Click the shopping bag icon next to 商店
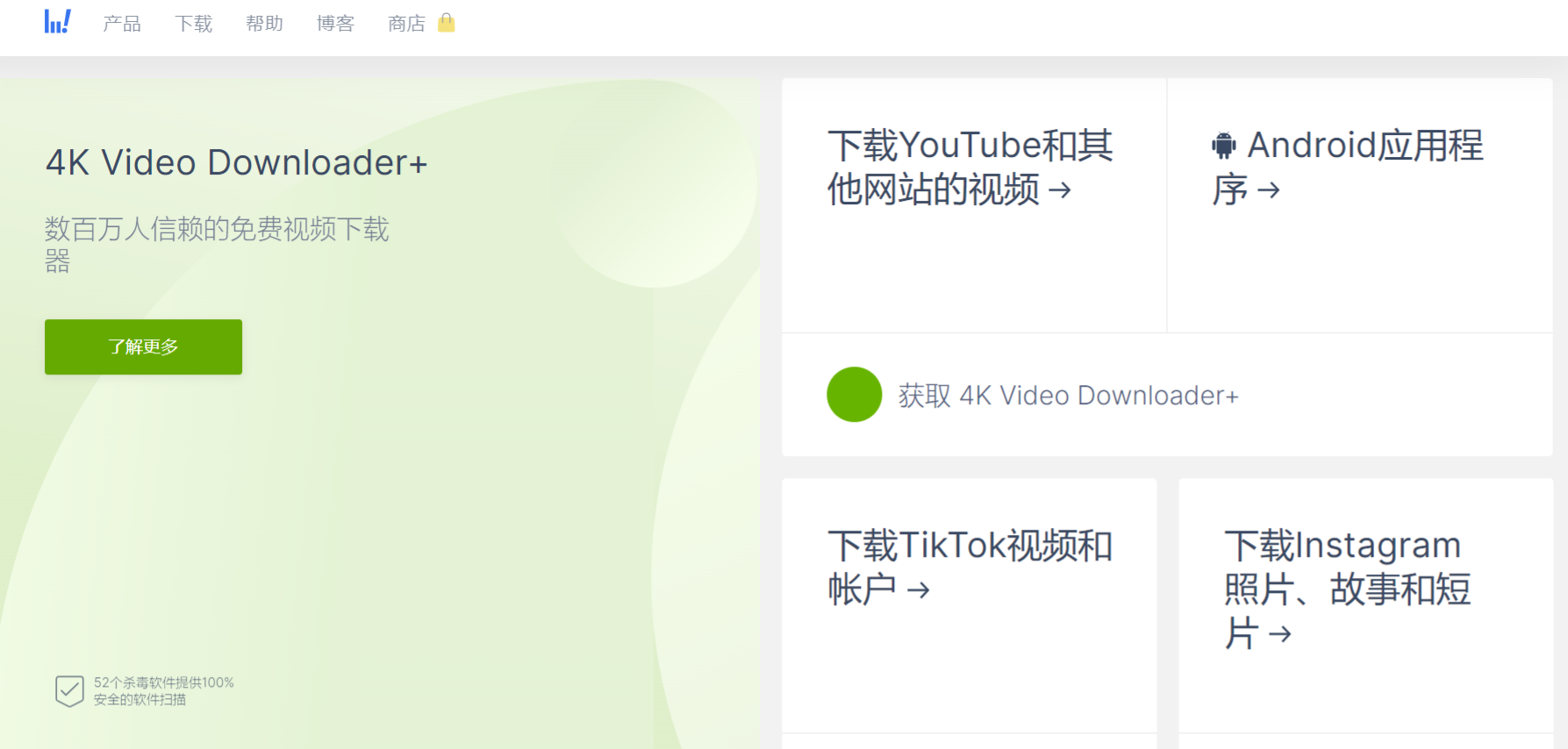The width and height of the screenshot is (1568, 749). (x=447, y=23)
